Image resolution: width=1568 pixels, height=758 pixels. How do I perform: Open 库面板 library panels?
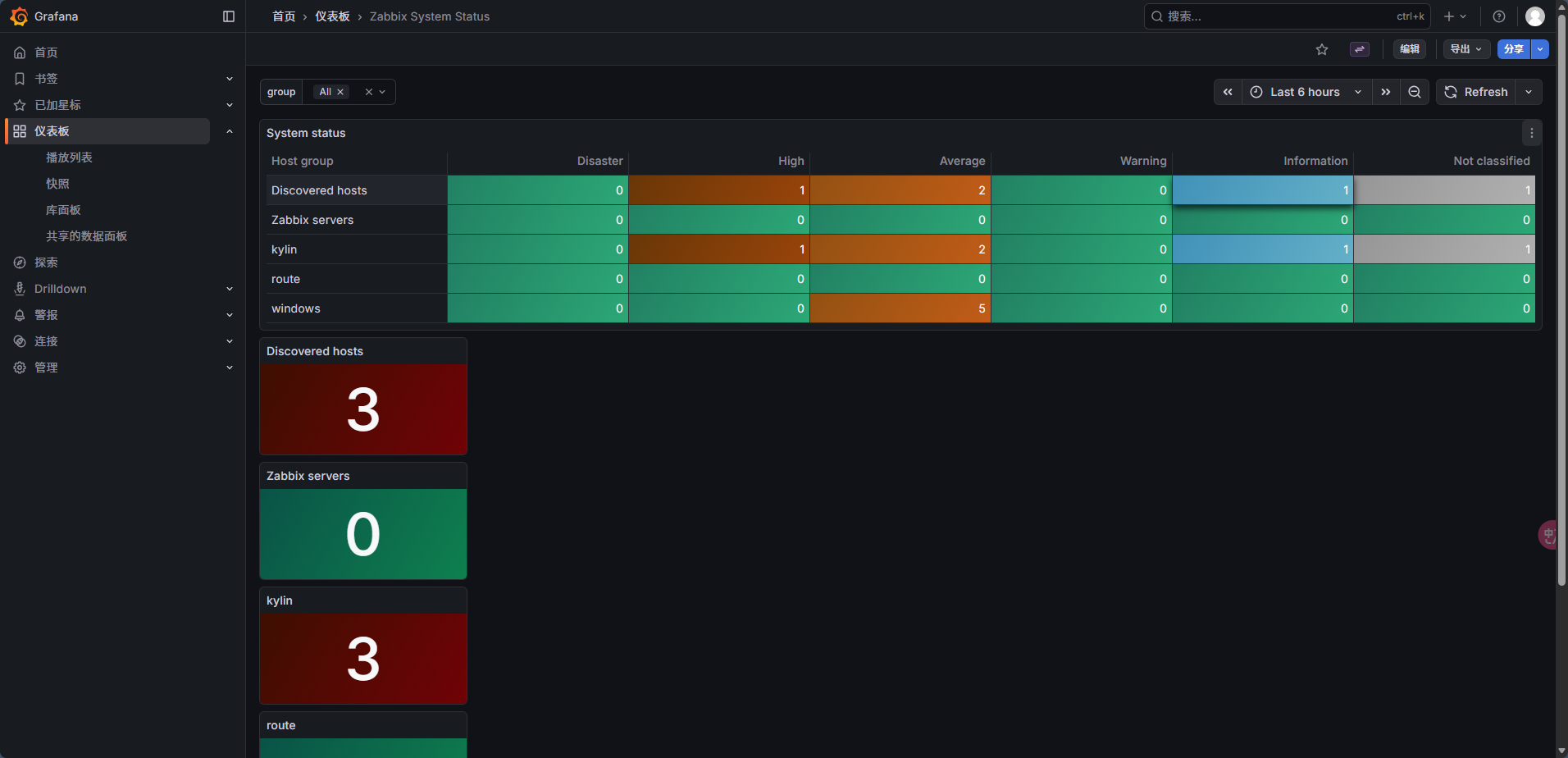pyautogui.click(x=63, y=210)
